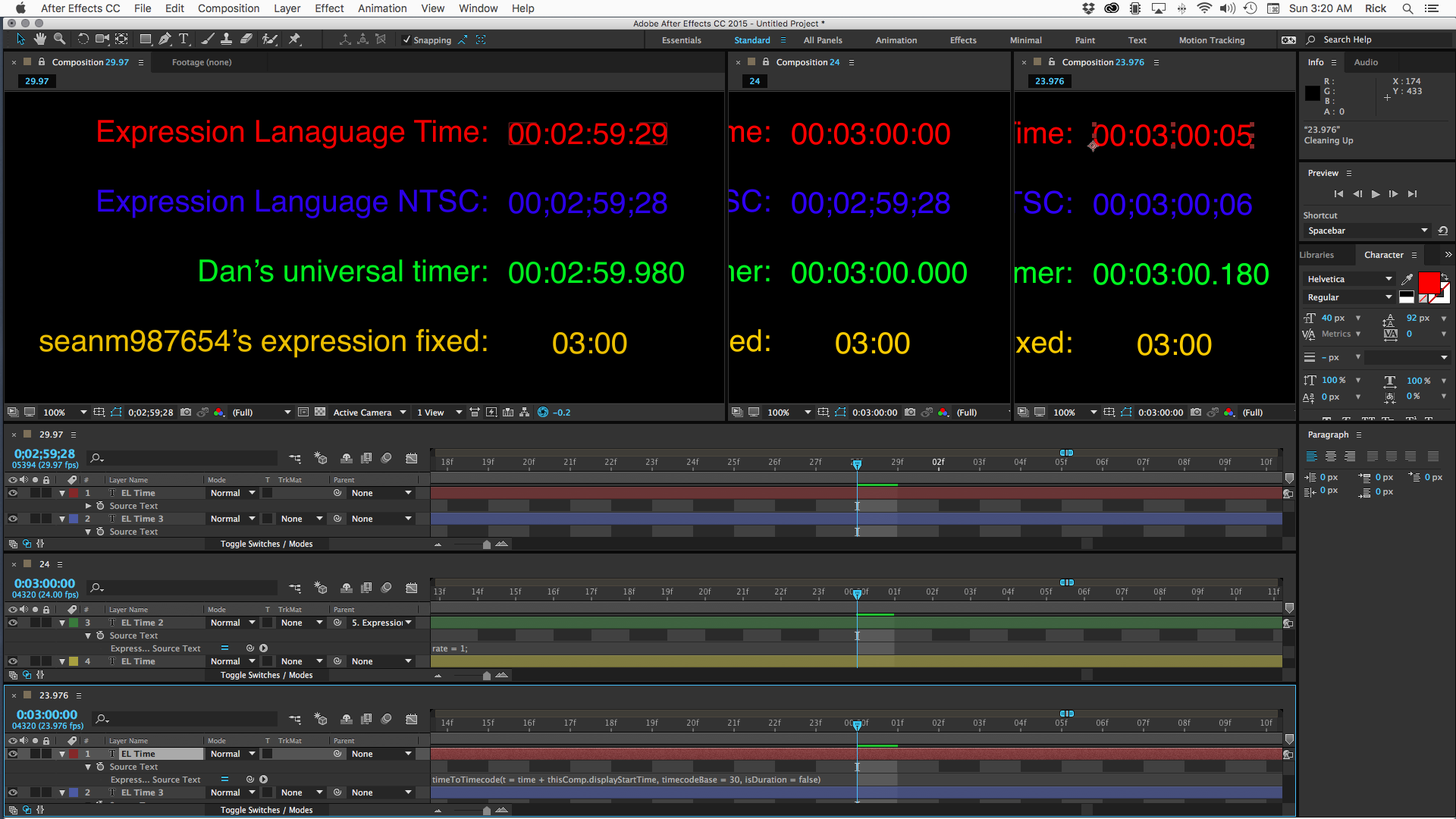Select the Pen tool
The image size is (1456, 819).
pos(165,39)
